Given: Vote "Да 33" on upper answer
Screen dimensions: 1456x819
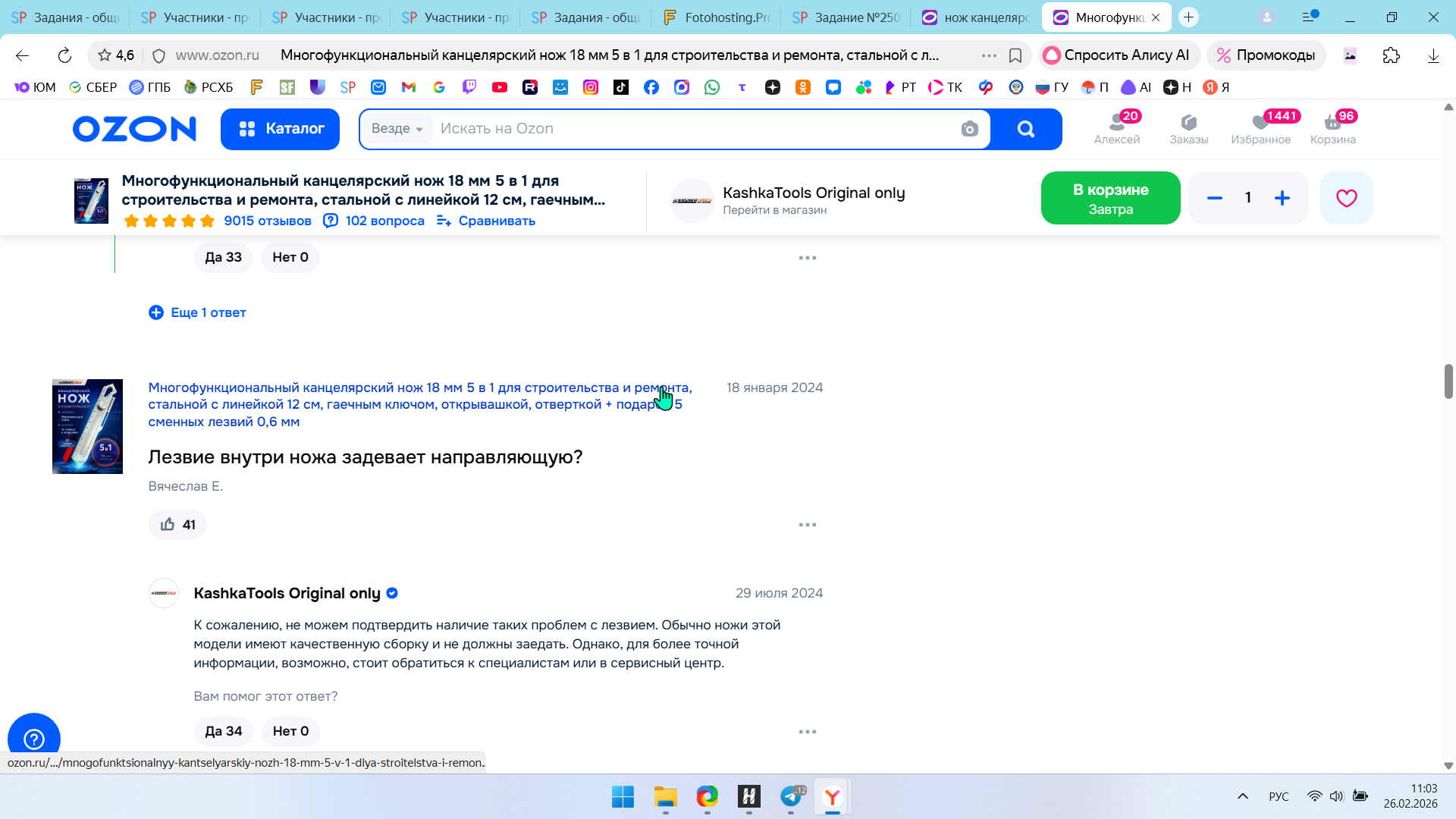Looking at the screenshot, I should (x=223, y=257).
